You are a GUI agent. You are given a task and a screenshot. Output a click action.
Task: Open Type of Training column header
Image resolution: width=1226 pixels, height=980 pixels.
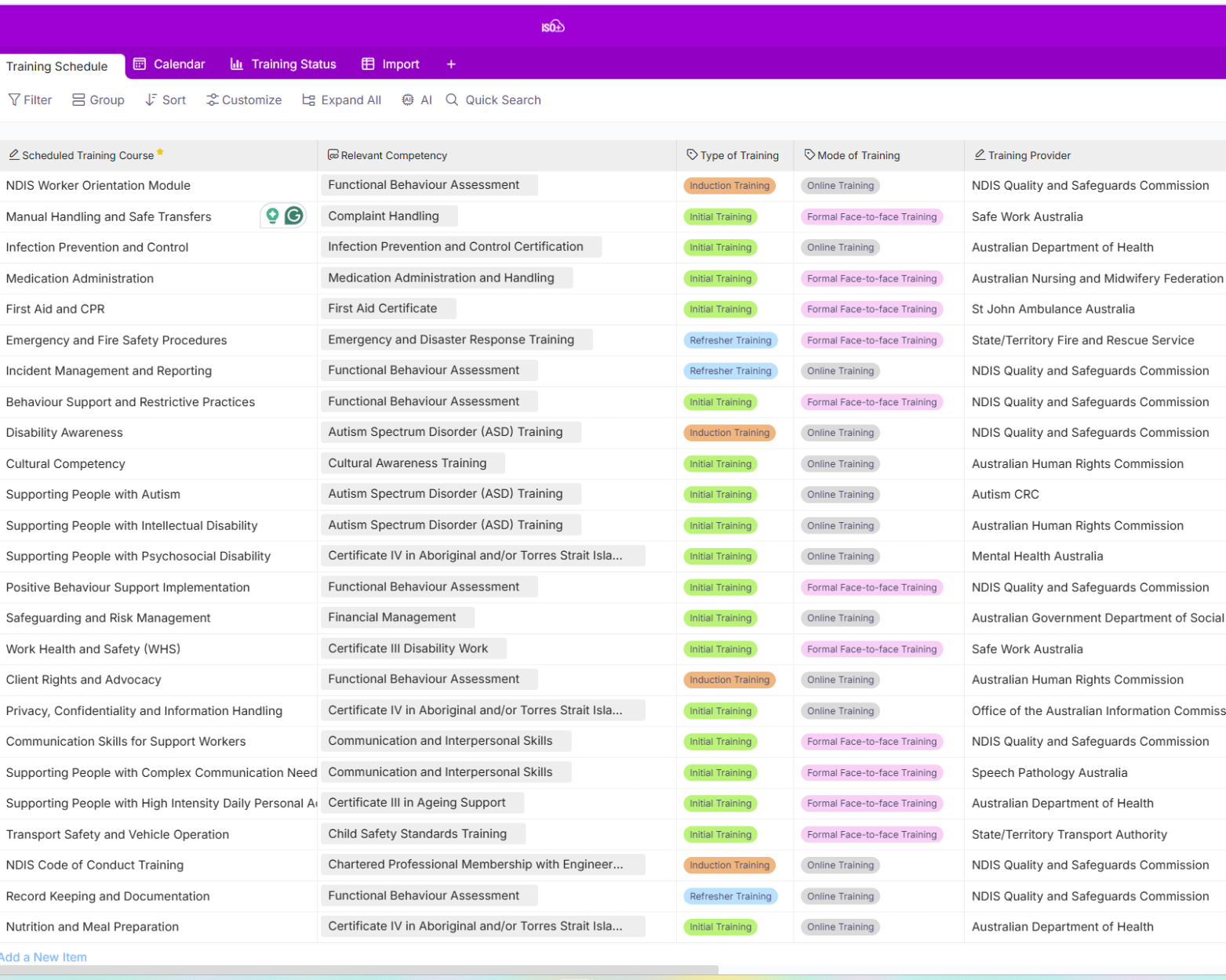[x=733, y=155]
